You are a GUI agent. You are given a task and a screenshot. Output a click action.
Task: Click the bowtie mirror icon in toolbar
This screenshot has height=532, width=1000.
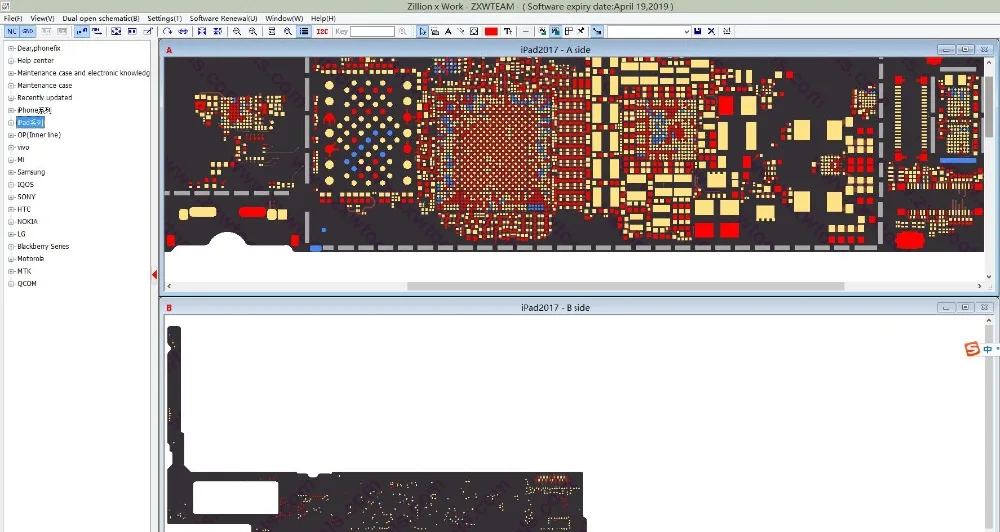point(202,31)
